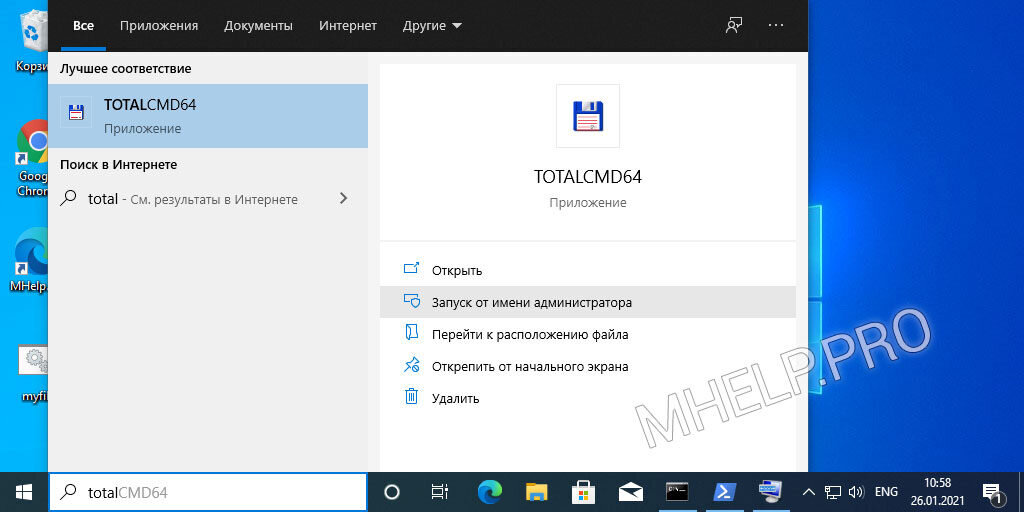Click the administrator shield icon

411,300
